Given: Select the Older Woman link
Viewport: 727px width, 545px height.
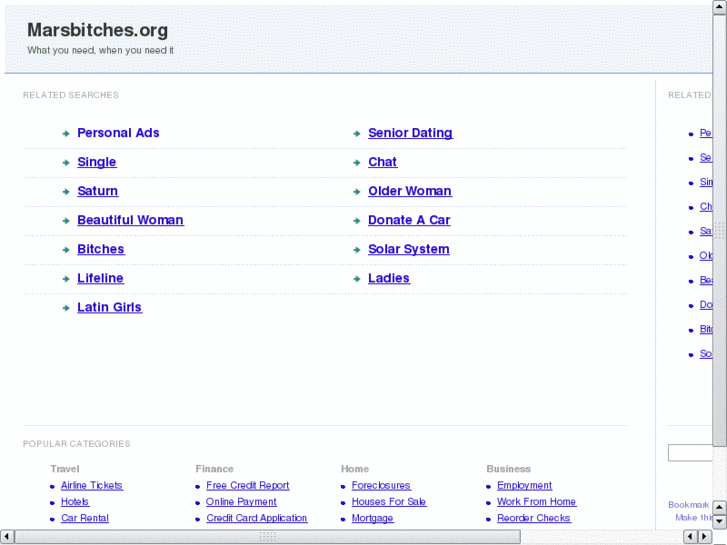Looking at the screenshot, I should [x=410, y=191].
